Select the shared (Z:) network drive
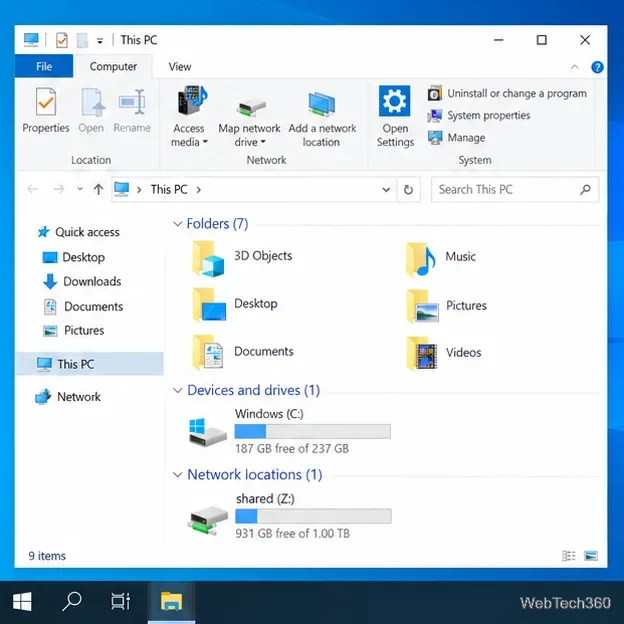The image size is (624, 624). tap(290, 516)
